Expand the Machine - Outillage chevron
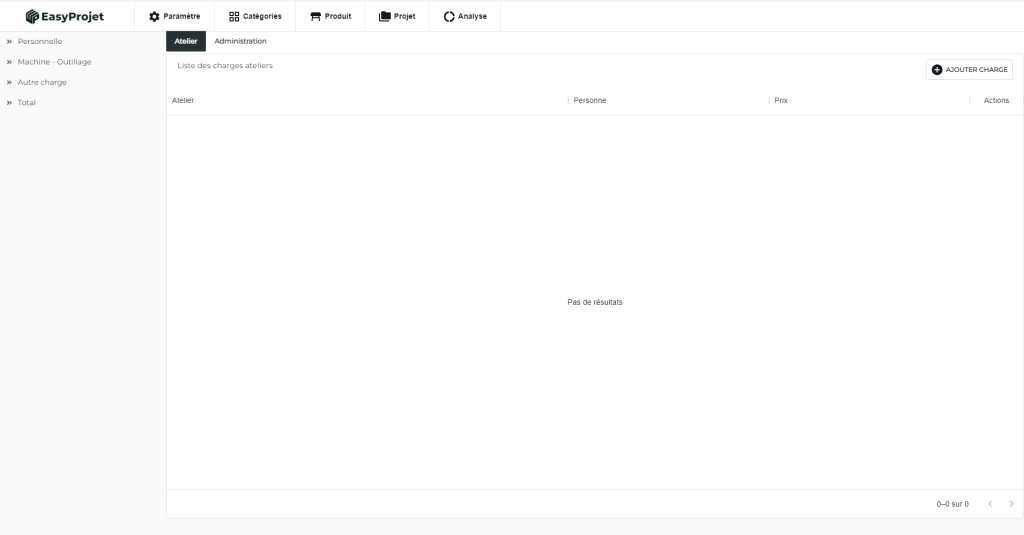Viewport: 1024px width, 535px height. (9, 62)
